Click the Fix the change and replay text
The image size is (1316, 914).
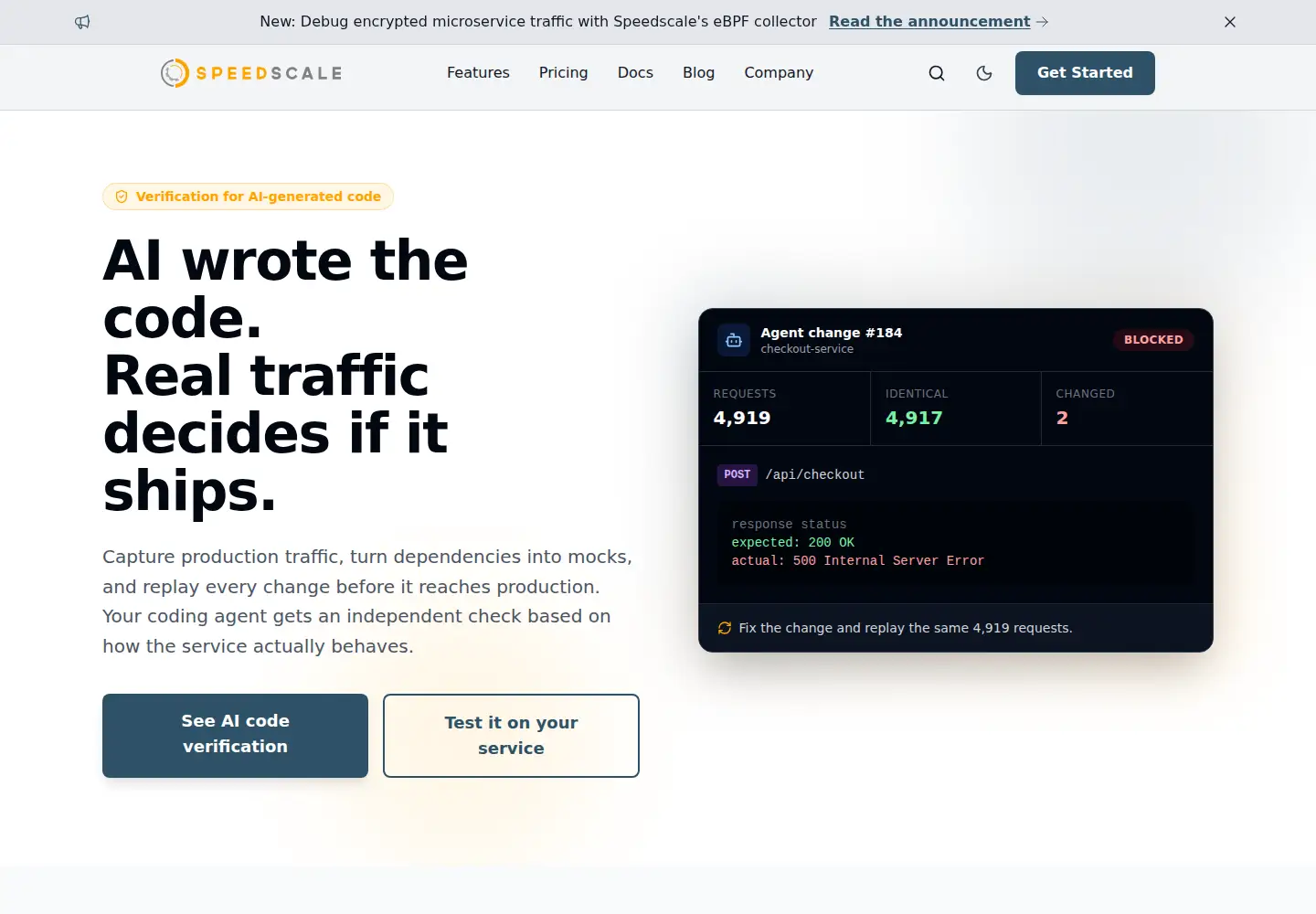(906, 628)
